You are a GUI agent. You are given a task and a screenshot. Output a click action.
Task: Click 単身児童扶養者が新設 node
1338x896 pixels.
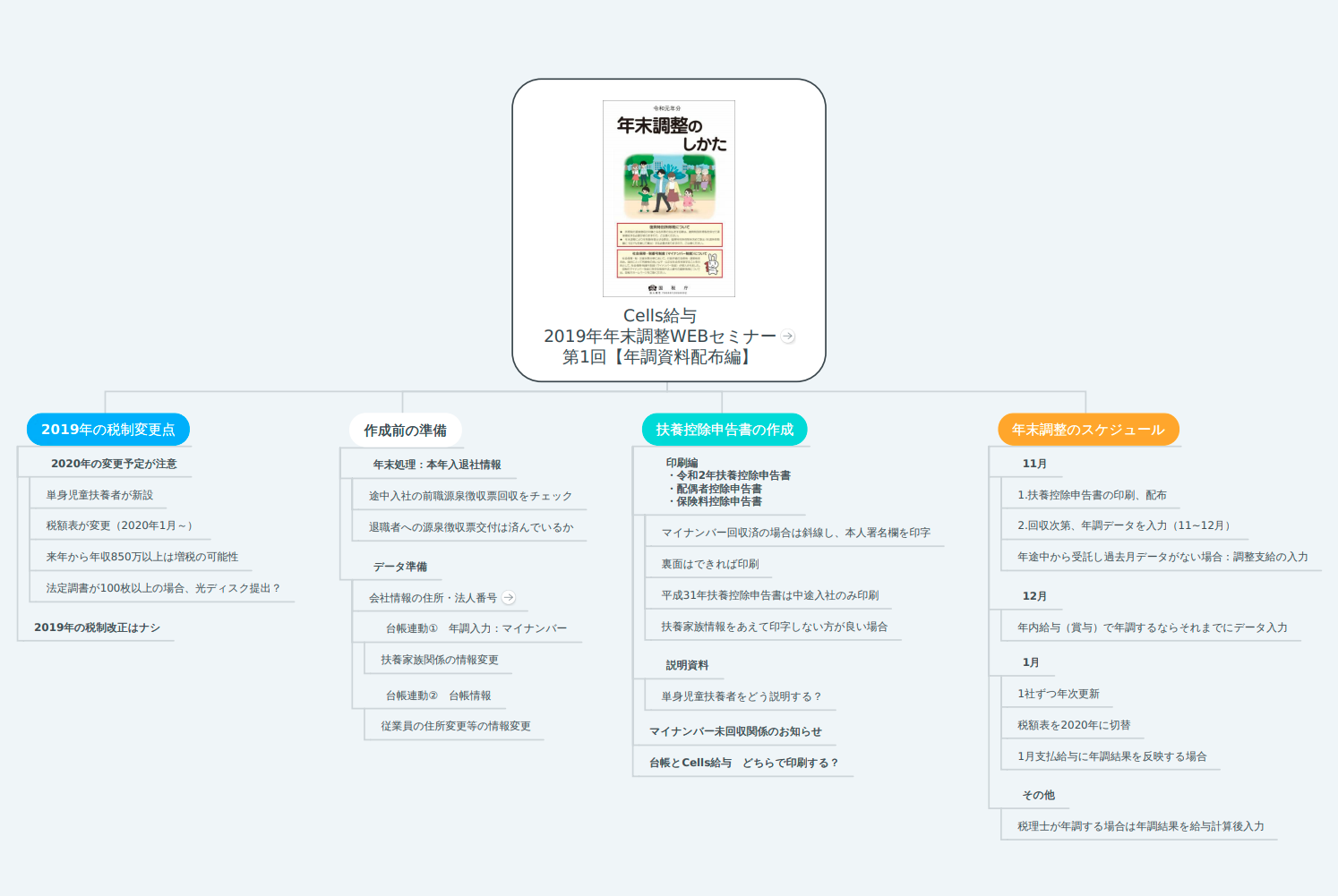99,495
